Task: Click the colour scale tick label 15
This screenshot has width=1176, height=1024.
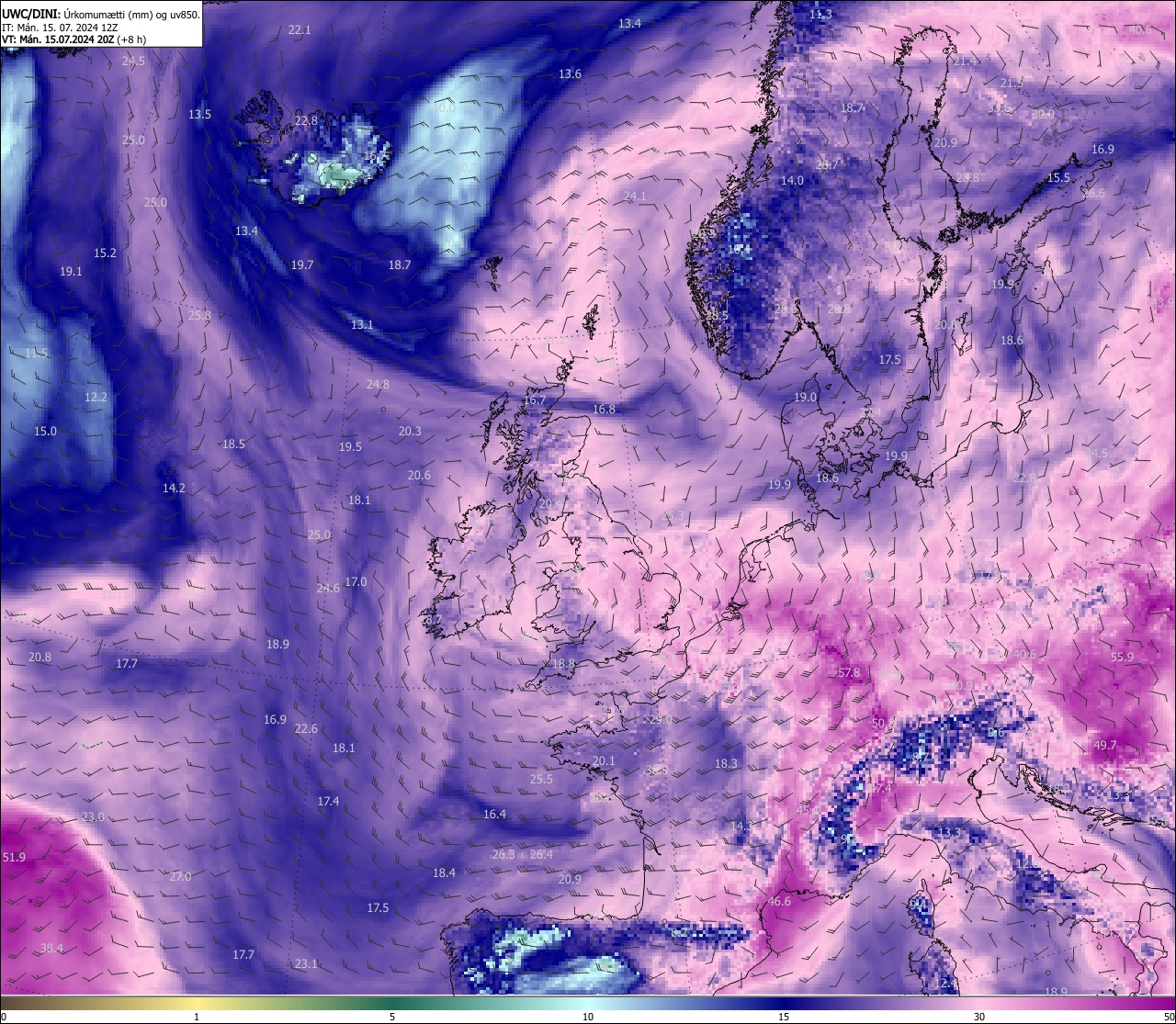Action: [x=783, y=1017]
